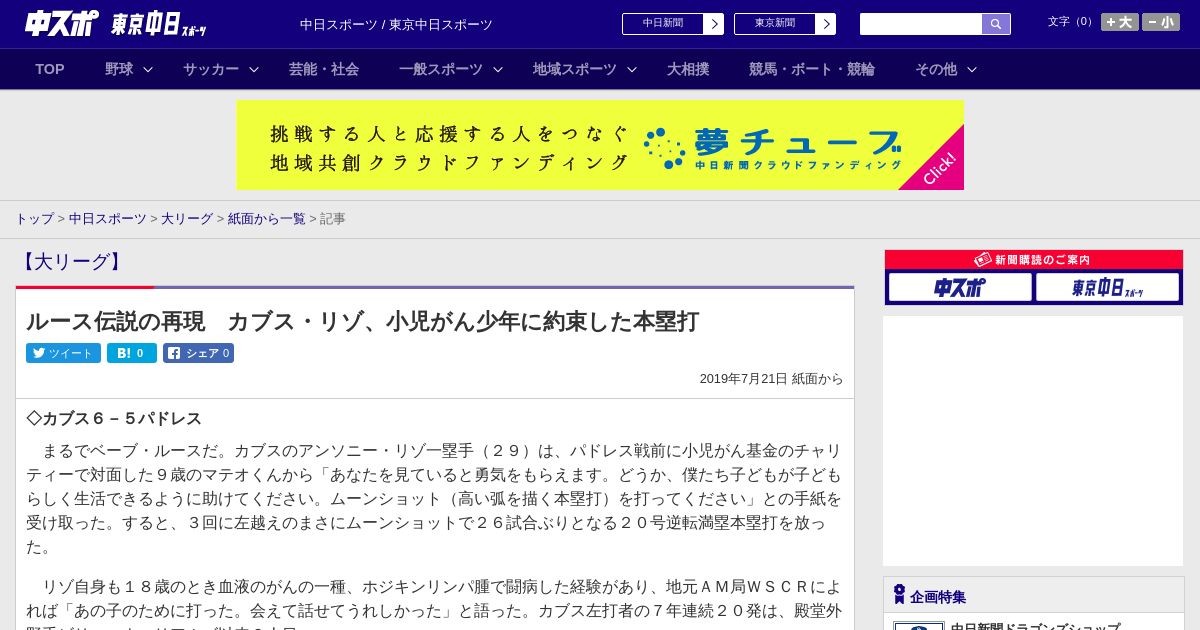Click the 東京中日スポーツ logo in the header

(159, 24)
